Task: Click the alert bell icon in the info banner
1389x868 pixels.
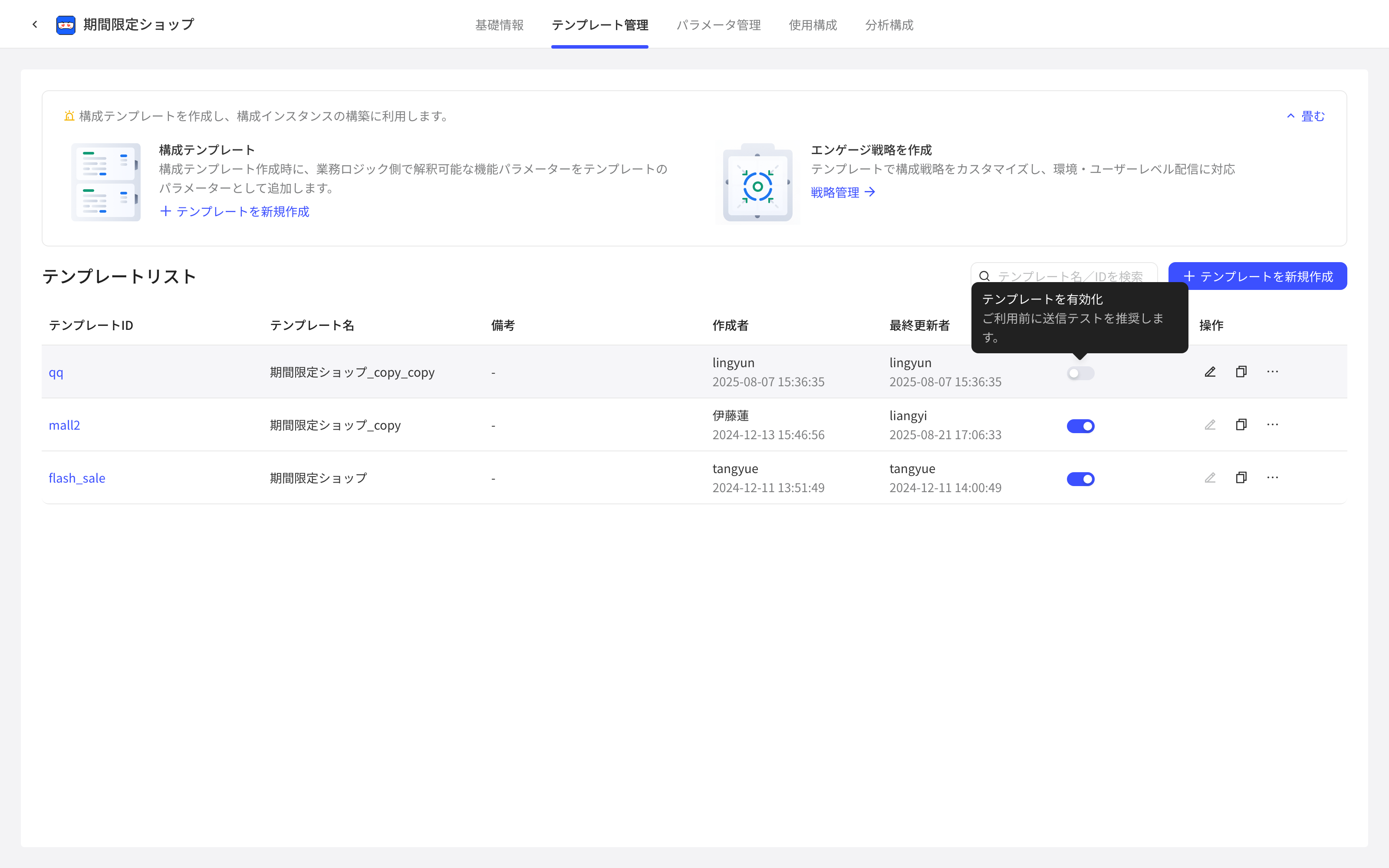Action: coord(69,116)
